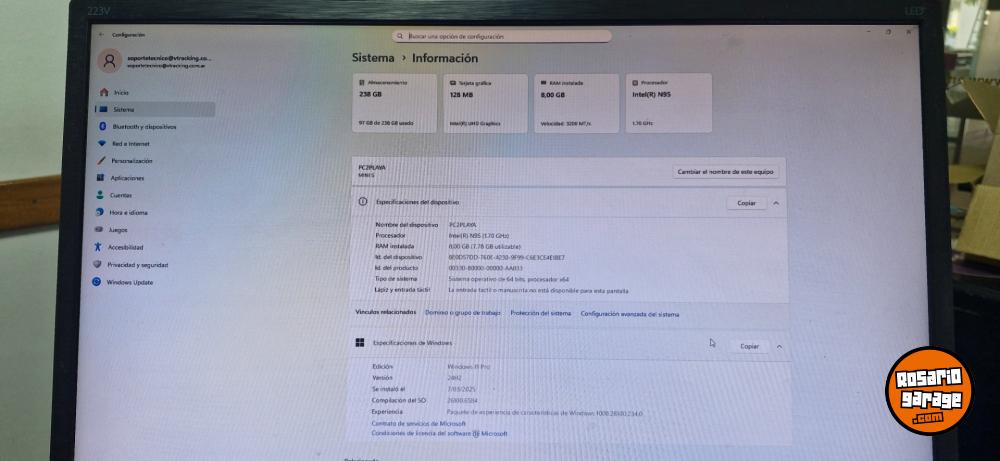Copy the device specifications with Copiar
1000x461 pixels.
746,203
